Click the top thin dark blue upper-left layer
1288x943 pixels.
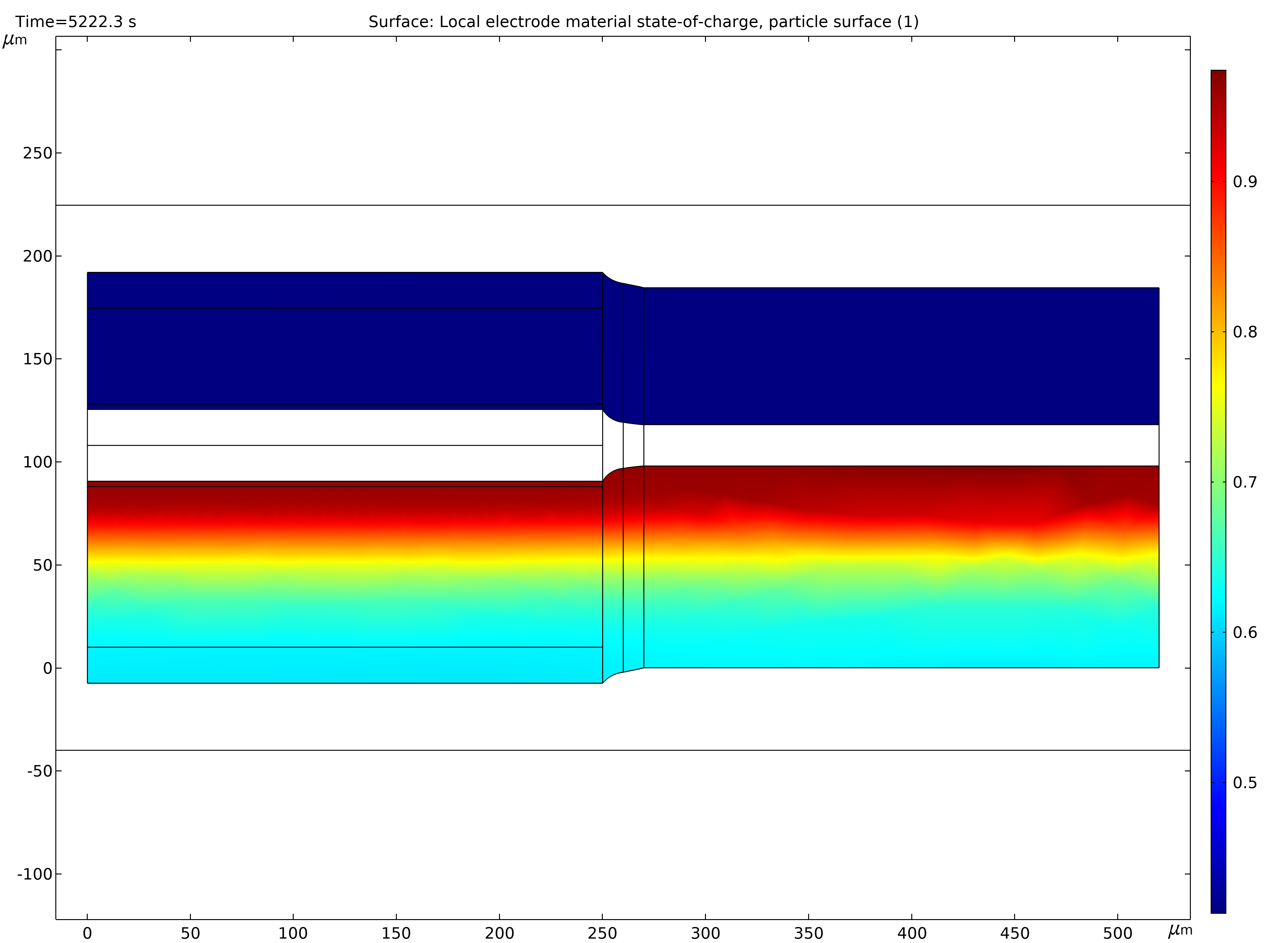344,290
